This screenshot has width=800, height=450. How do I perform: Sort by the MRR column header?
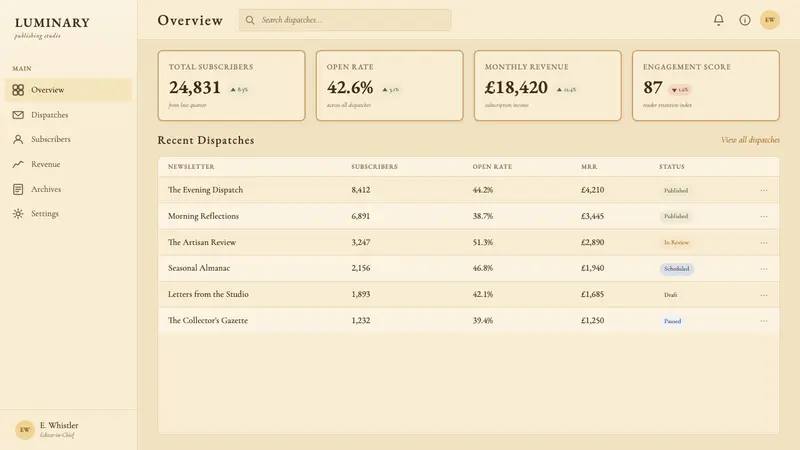[589, 167]
